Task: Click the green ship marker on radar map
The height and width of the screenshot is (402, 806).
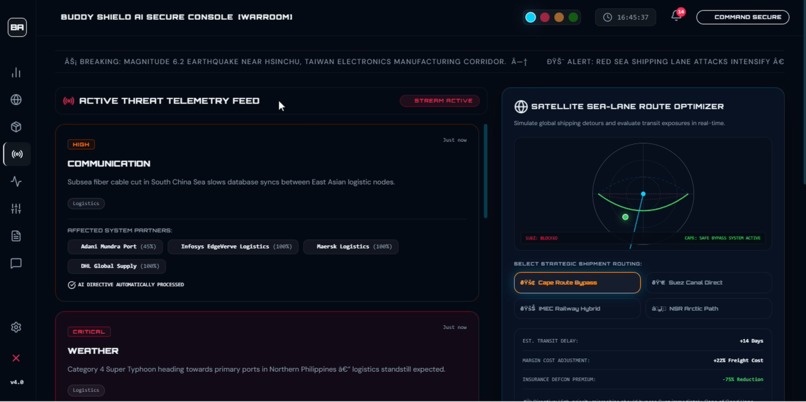Action: [625, 217]
